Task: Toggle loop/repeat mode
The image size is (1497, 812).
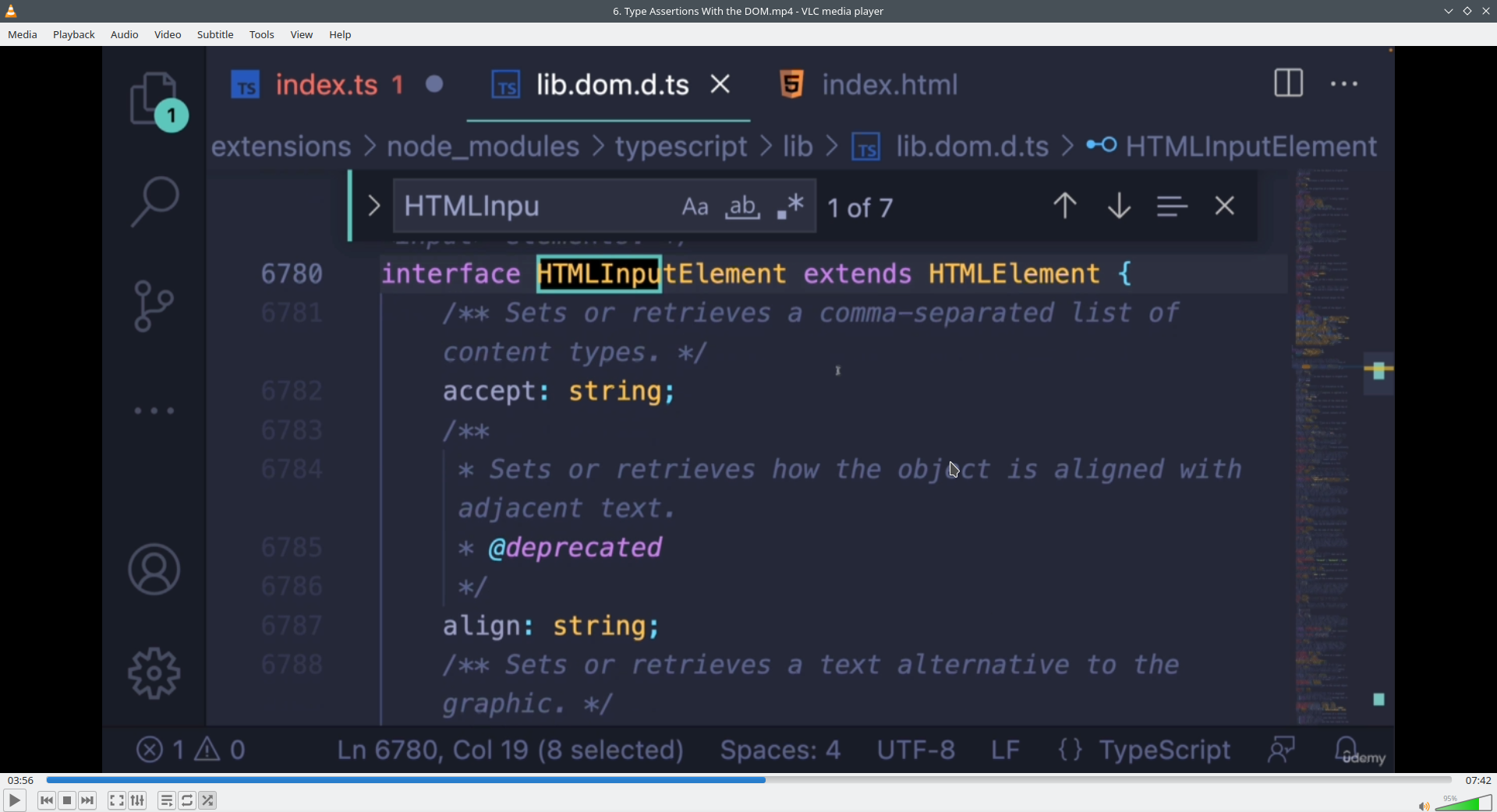Action: click(187, 800)
